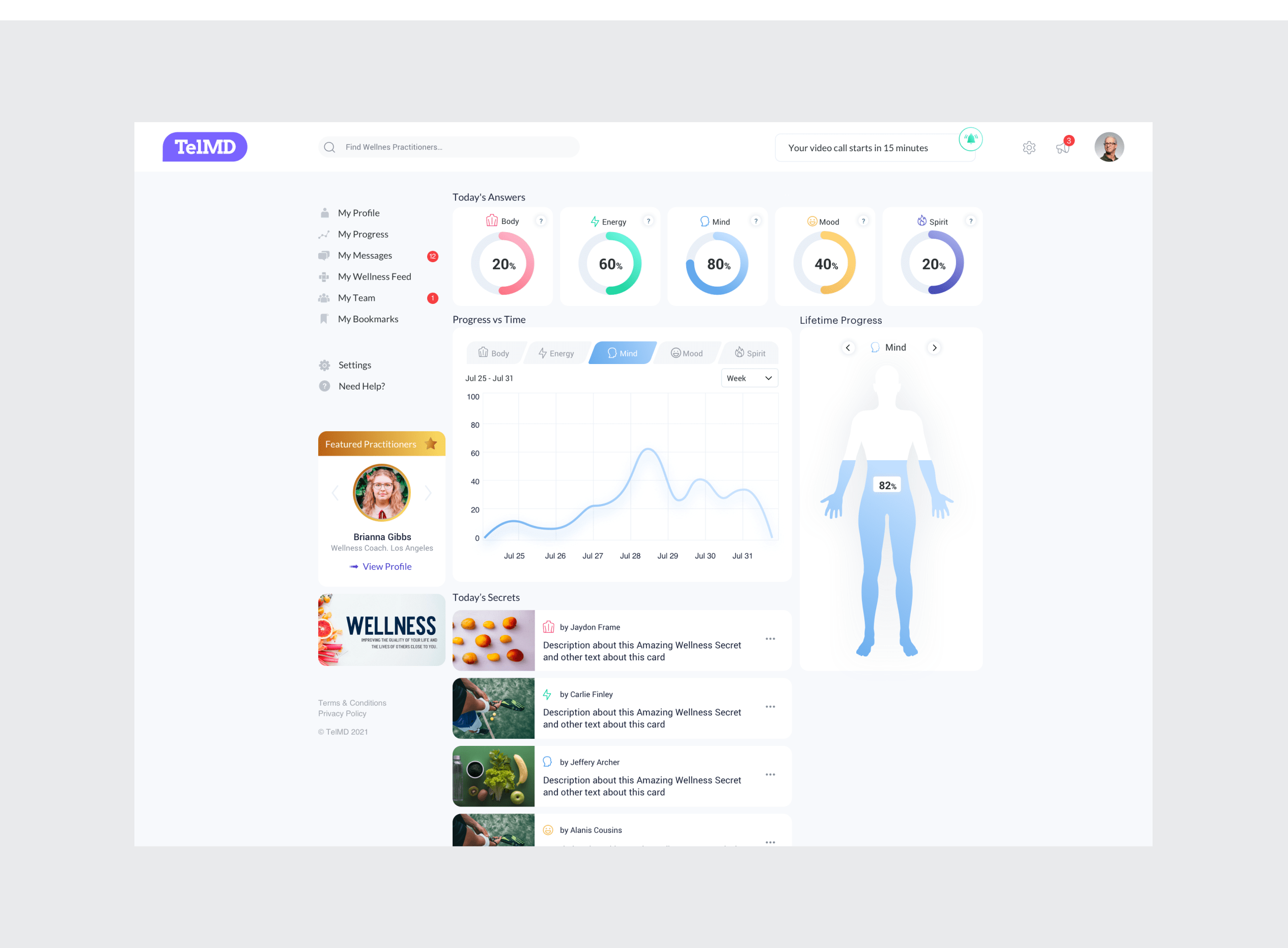Open the settings gear in header
1288x948 pixels.
(x=1029, y=148)
